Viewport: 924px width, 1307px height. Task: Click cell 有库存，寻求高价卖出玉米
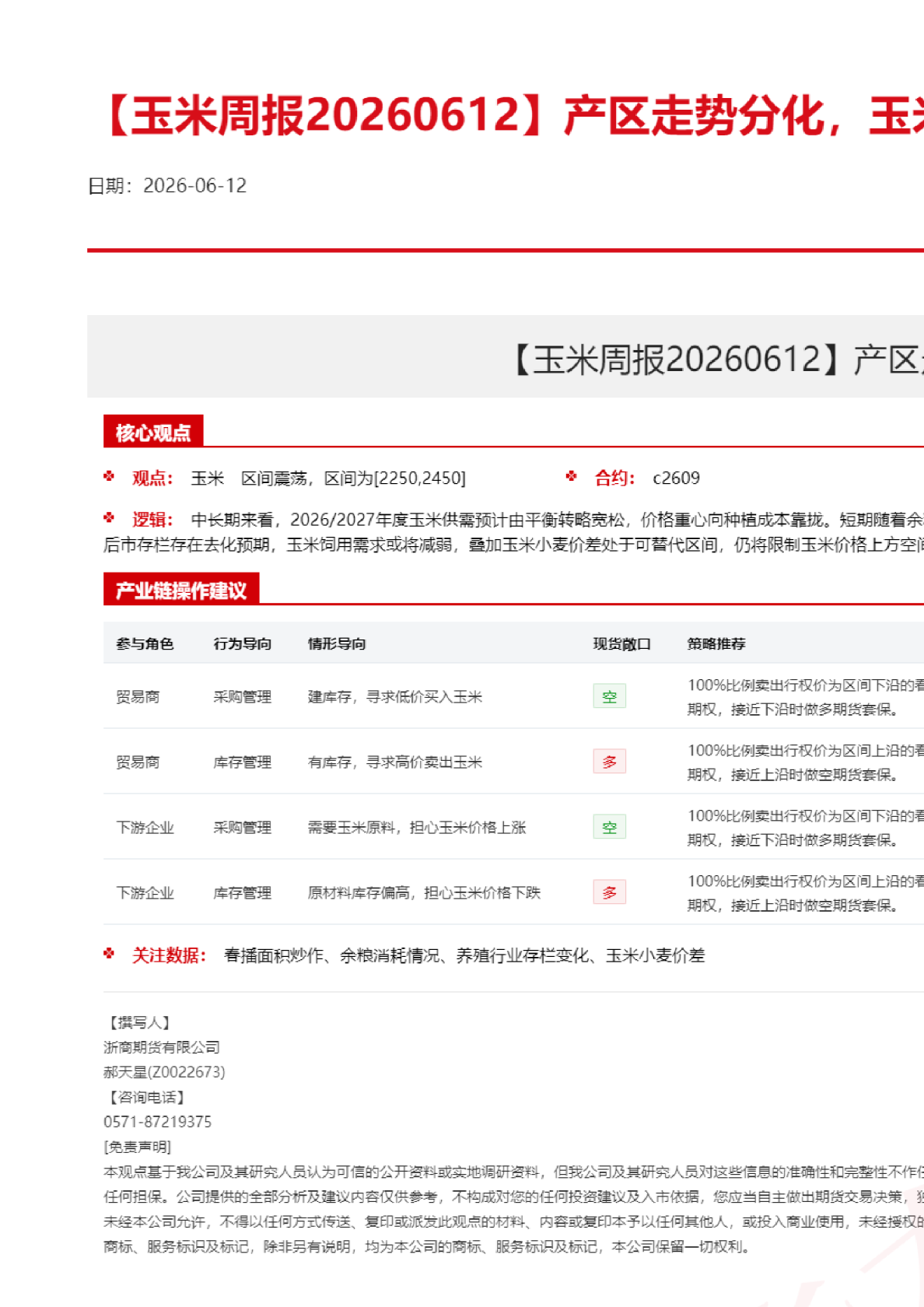point(395,762)
